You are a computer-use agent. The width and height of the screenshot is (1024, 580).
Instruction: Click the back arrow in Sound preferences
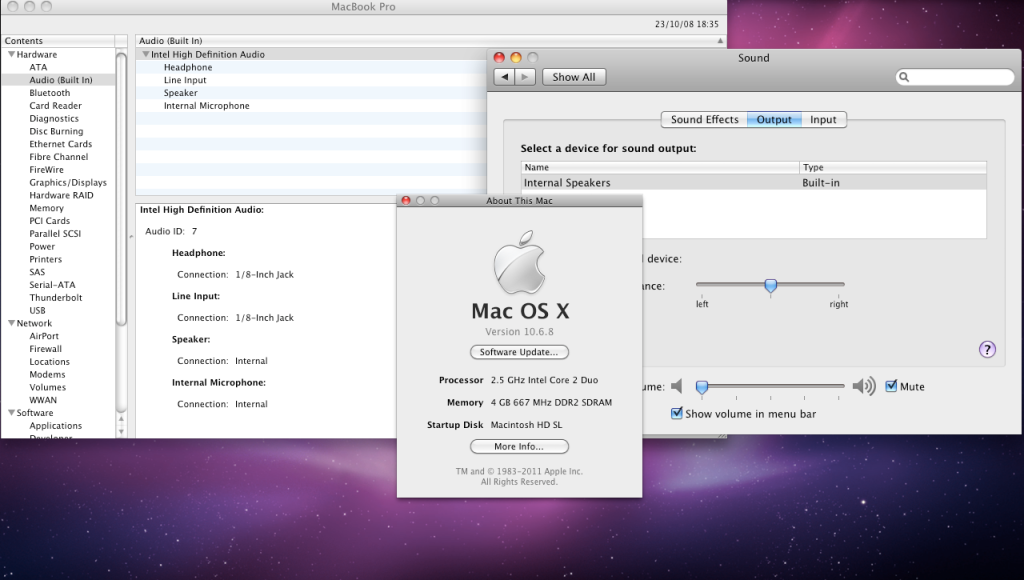[x=505, y=77]
